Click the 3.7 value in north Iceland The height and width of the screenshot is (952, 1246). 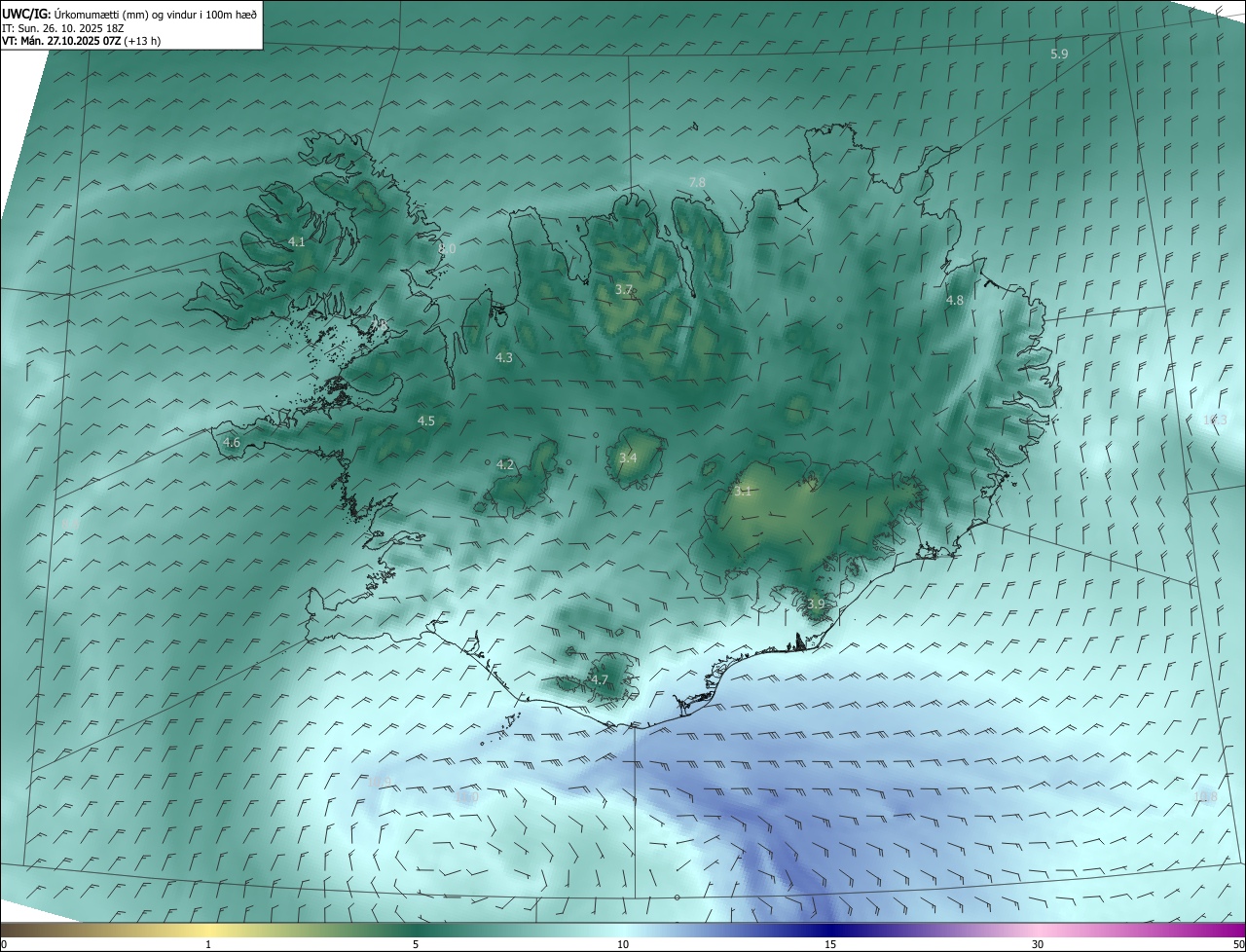click(624, 290)
